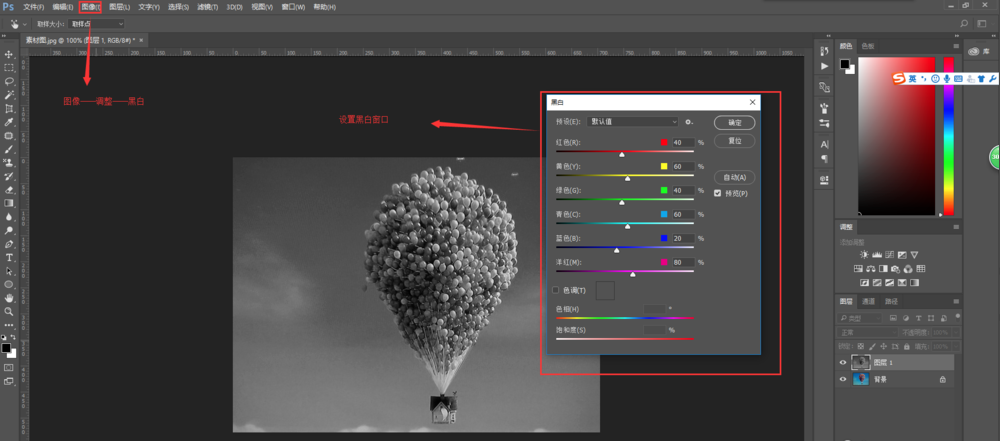Switch to the 通道 channels tab
Viewport: 1000px width, 441px height.
[x=868, y=301]
